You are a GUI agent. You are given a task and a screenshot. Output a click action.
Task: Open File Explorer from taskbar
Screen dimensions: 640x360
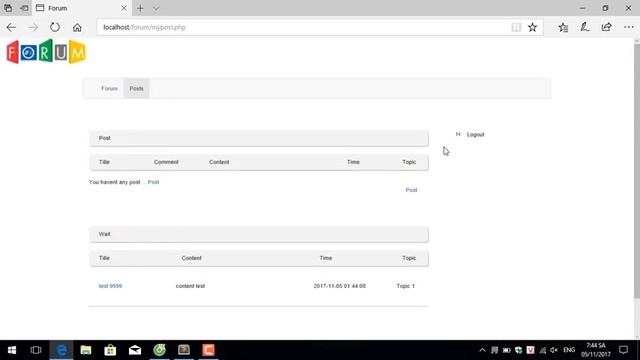tap(86, 350)
